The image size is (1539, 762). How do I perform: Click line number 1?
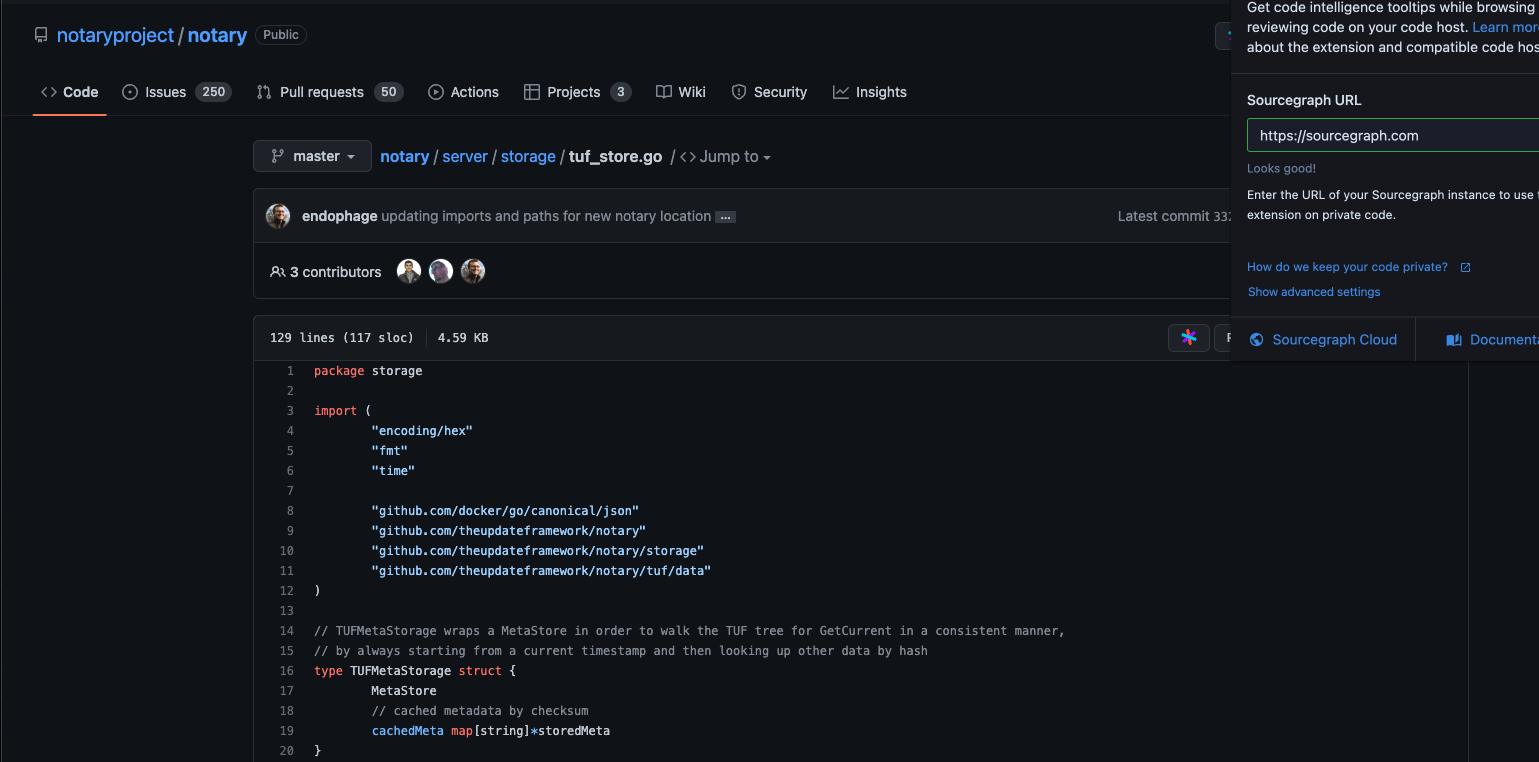click(x=290, y=371)
